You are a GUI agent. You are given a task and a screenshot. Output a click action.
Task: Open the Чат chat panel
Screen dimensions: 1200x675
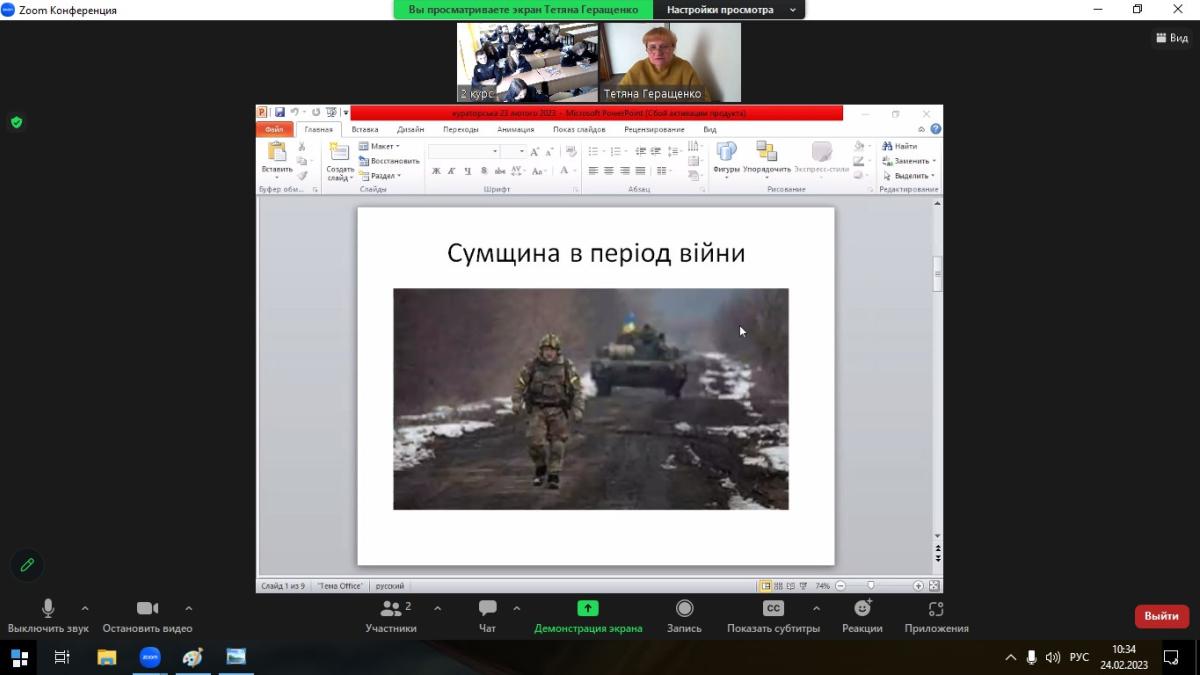tap(487, 615)
